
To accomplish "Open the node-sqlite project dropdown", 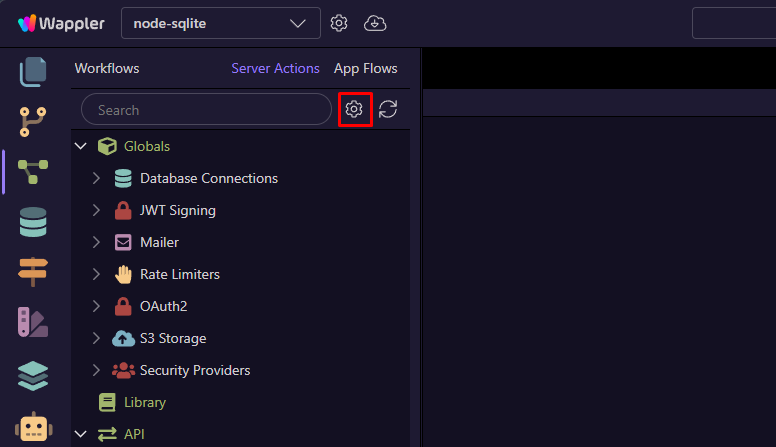I will [220, 23].
